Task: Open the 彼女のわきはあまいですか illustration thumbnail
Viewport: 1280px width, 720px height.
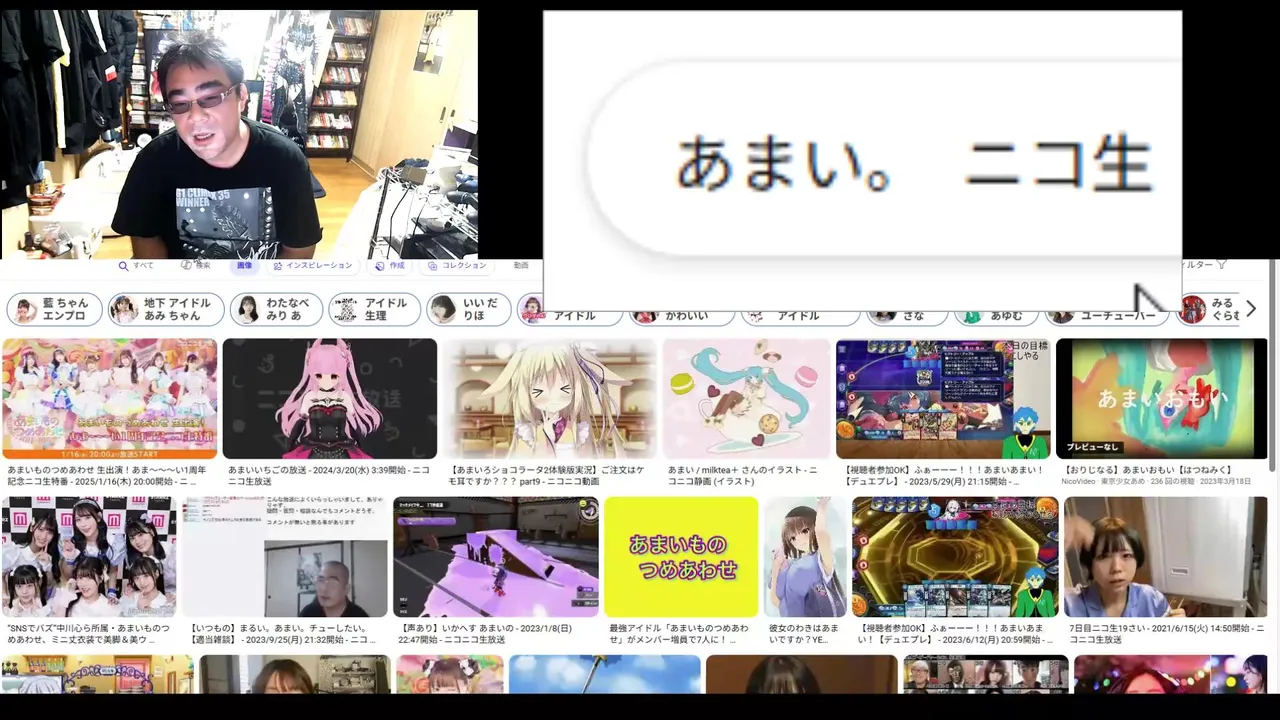Action: point(805,557)
